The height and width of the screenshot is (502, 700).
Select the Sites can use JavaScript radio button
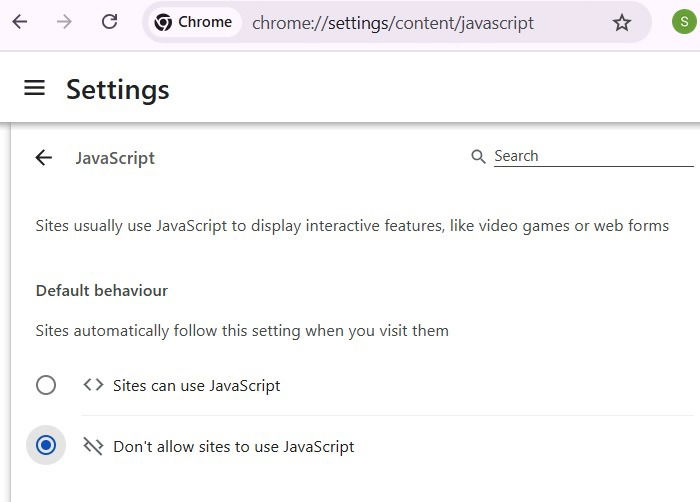[46, 385]
